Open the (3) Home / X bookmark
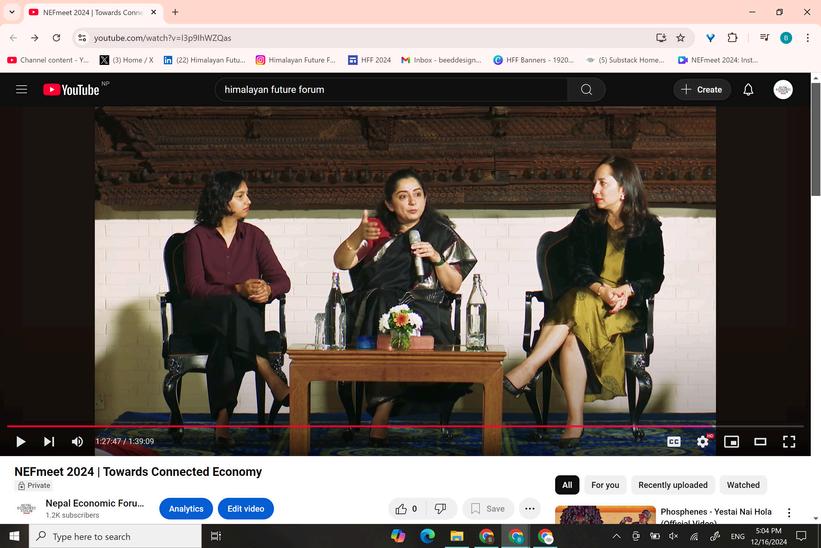Viewport: 821px width, 548px height. pyautogui.click(x=127, y=60)
